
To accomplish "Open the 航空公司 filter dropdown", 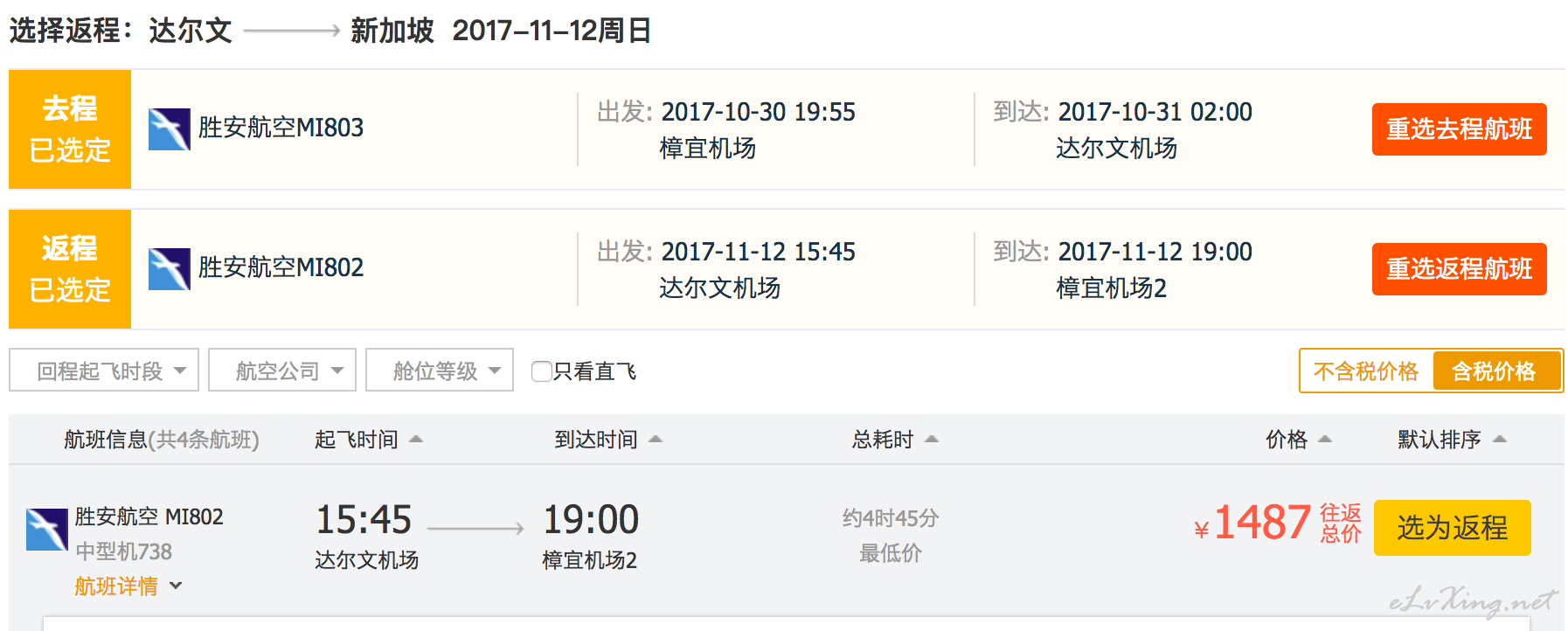I will 282,371.
